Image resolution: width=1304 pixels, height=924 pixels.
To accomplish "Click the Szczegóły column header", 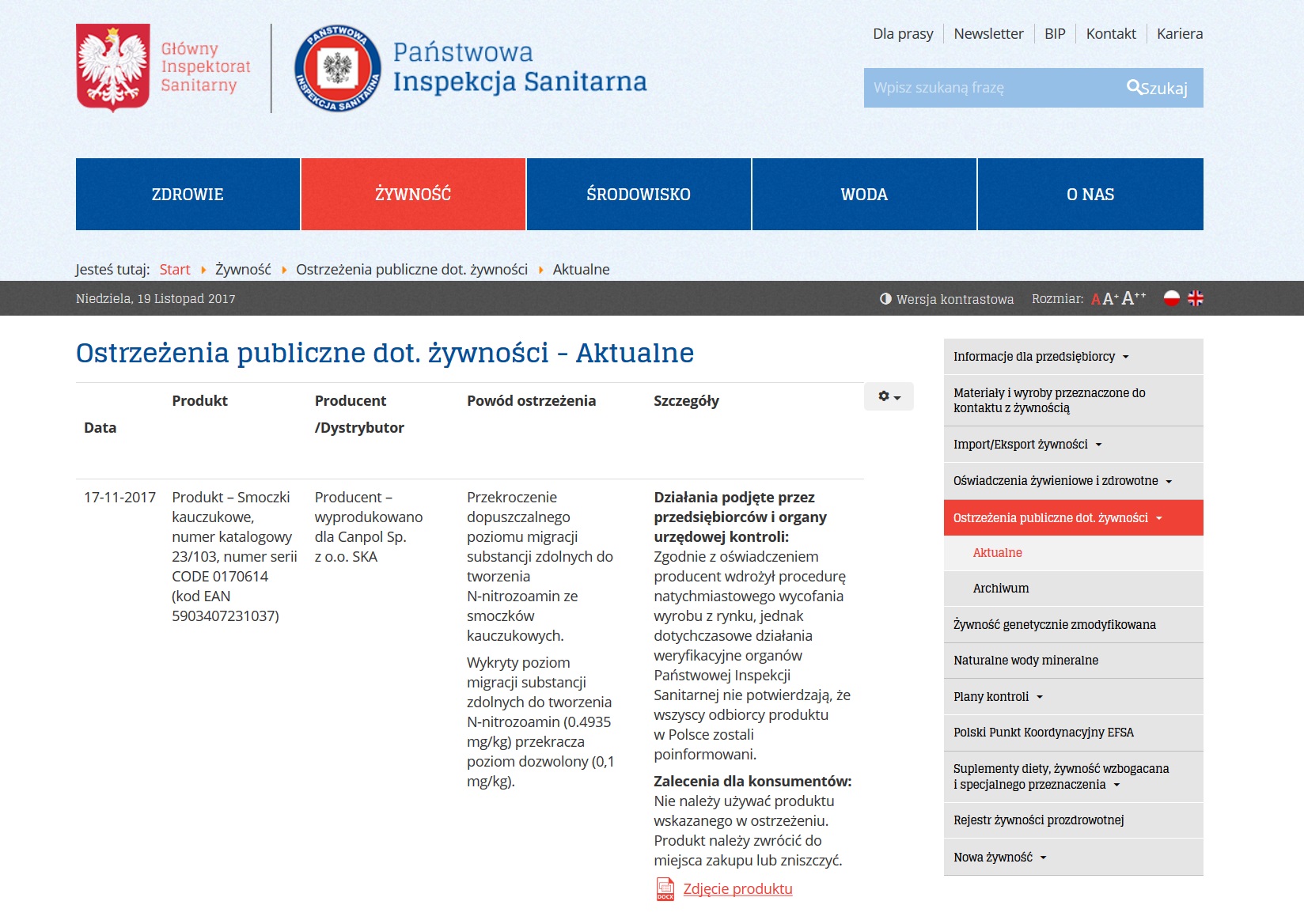I will coord(686,401).
